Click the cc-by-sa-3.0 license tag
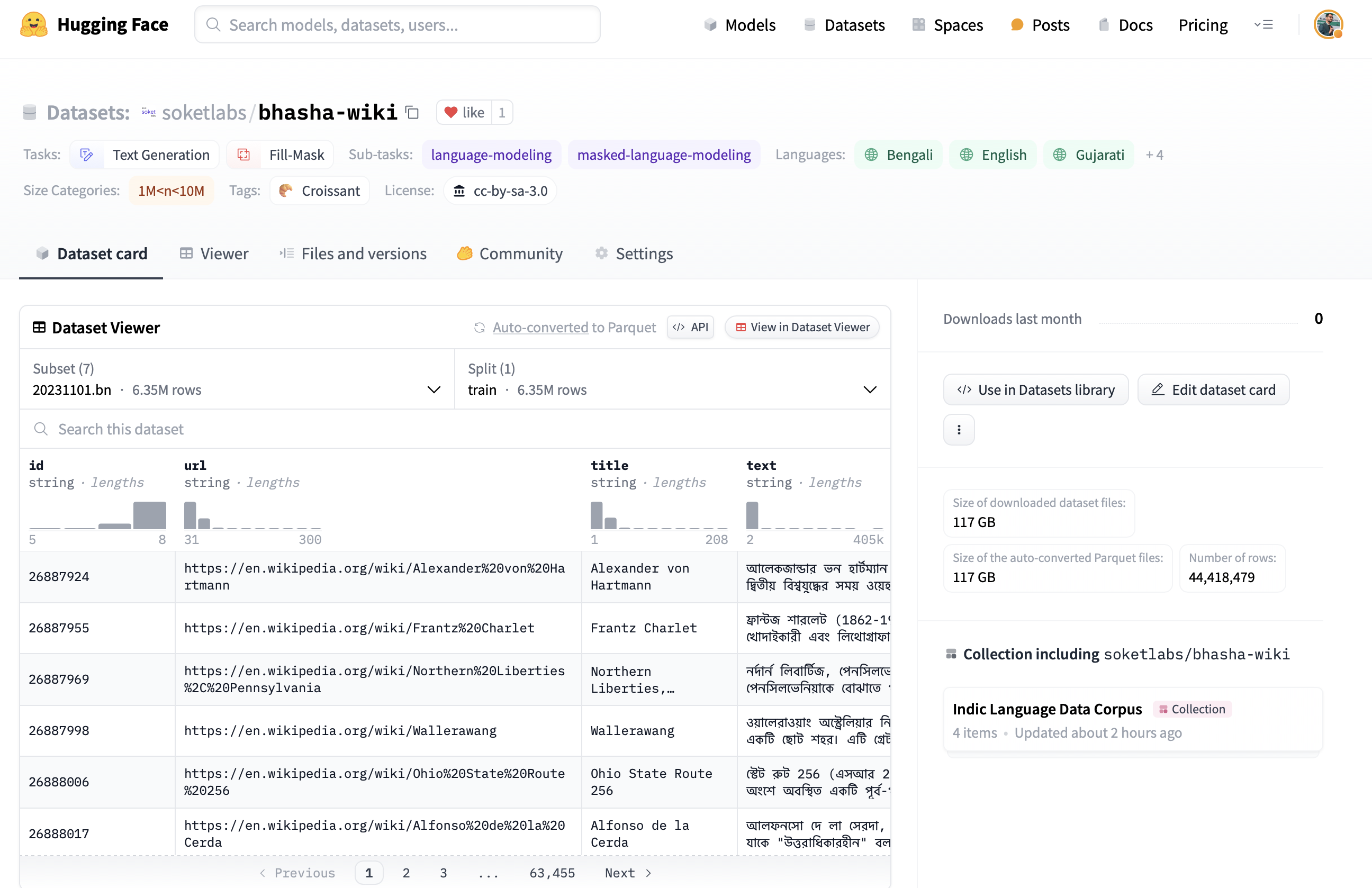 tap(500, 191)
